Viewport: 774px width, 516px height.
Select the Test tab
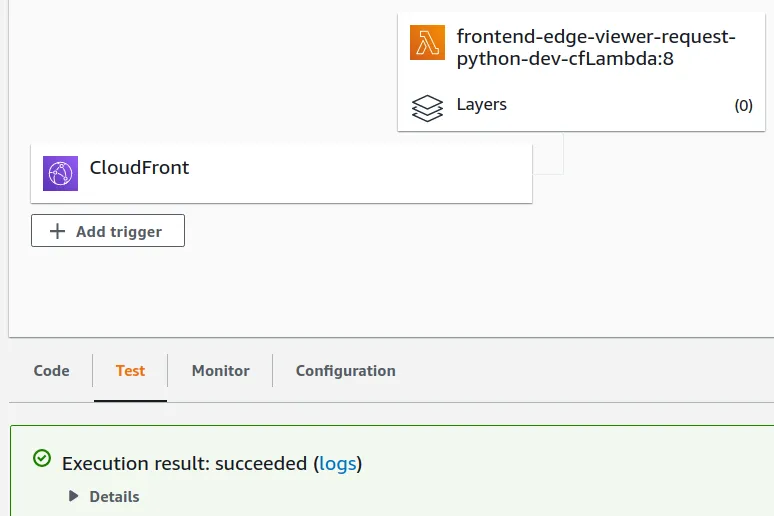click(x=130, y=370)
